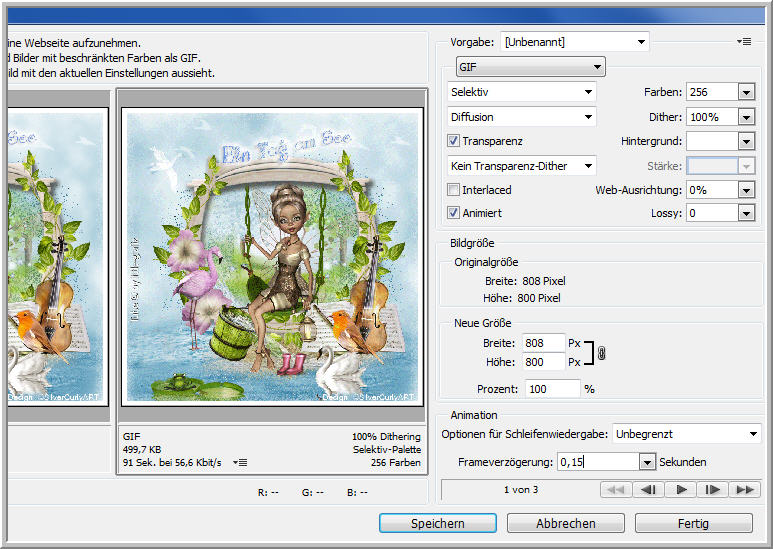773x549 pixels.
Task: Uncheck the Transparenz checkbox
Action: coord(453,141)
